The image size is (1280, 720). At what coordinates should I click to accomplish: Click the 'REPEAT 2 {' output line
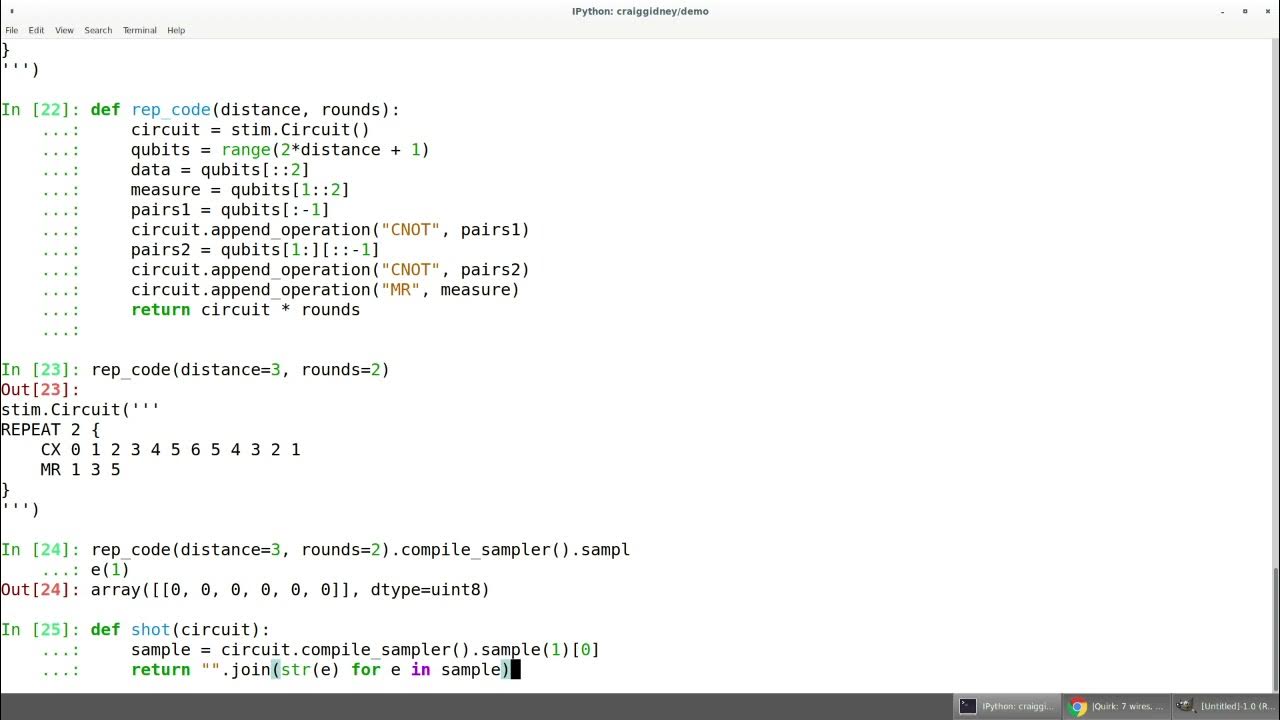(x=51, y=430)
